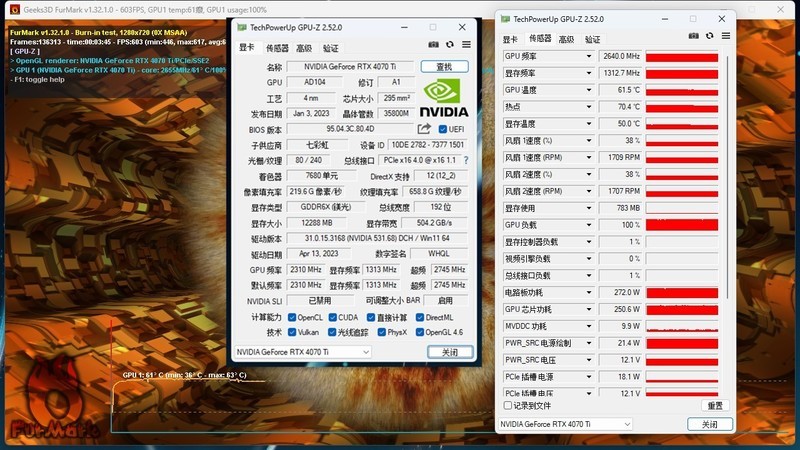
Task: Expand the 电路板功耗 sensor dropdown
Action: [589, 292]
